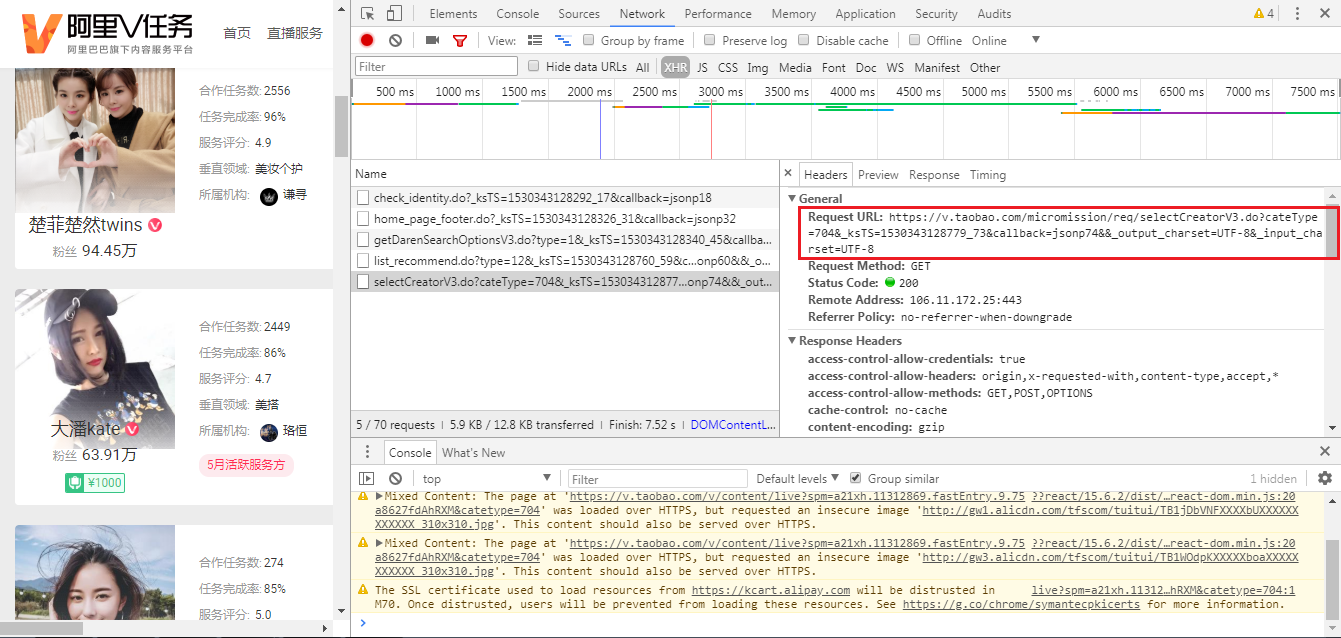Image resolution: width=1341 pixels, height=638 pixels.
Task: Toggle the red network filter funnel icon
Action: (460, 41)
